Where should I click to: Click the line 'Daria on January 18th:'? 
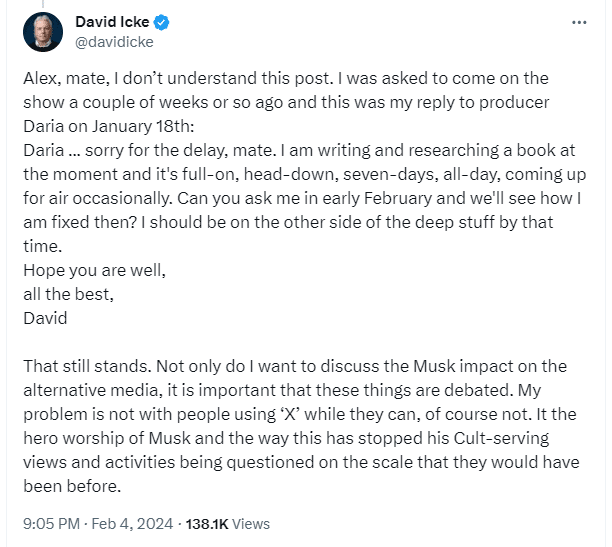[109, 127]
